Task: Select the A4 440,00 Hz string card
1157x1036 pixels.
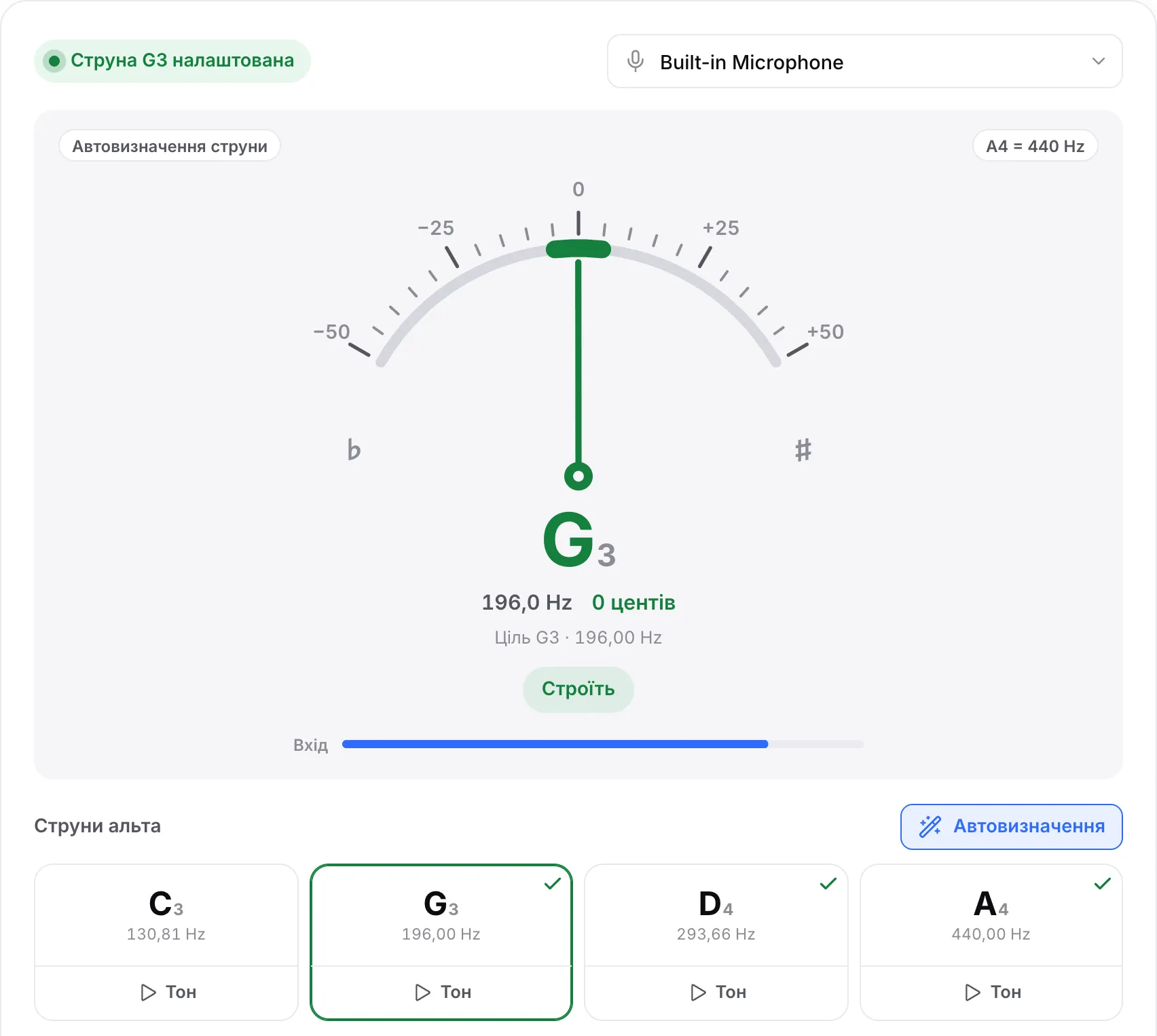Action: 991,915
